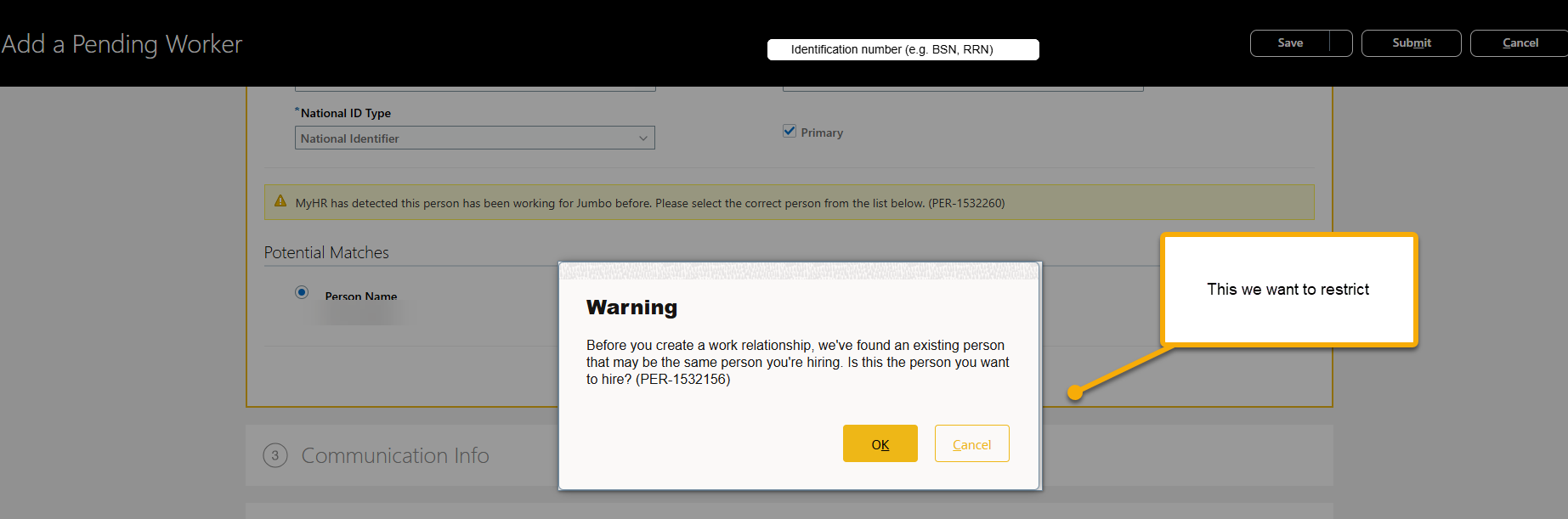Image resolution: width=1568 pixels, height=519 pixels.
Task: Dismiss the warning dialog with Cancel
Action: point(971,443)
